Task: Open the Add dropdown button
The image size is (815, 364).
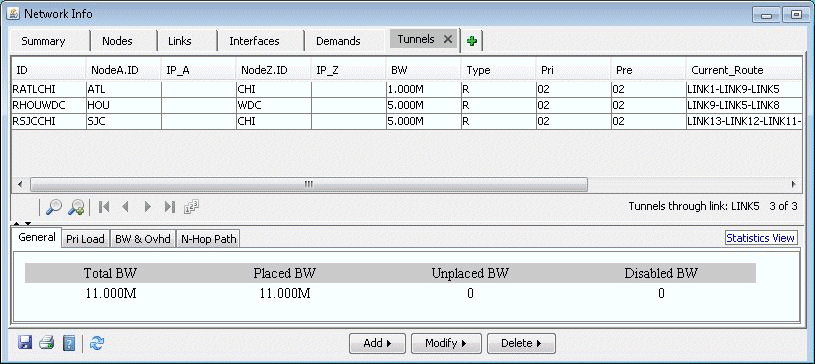Action: coord(377,343)
